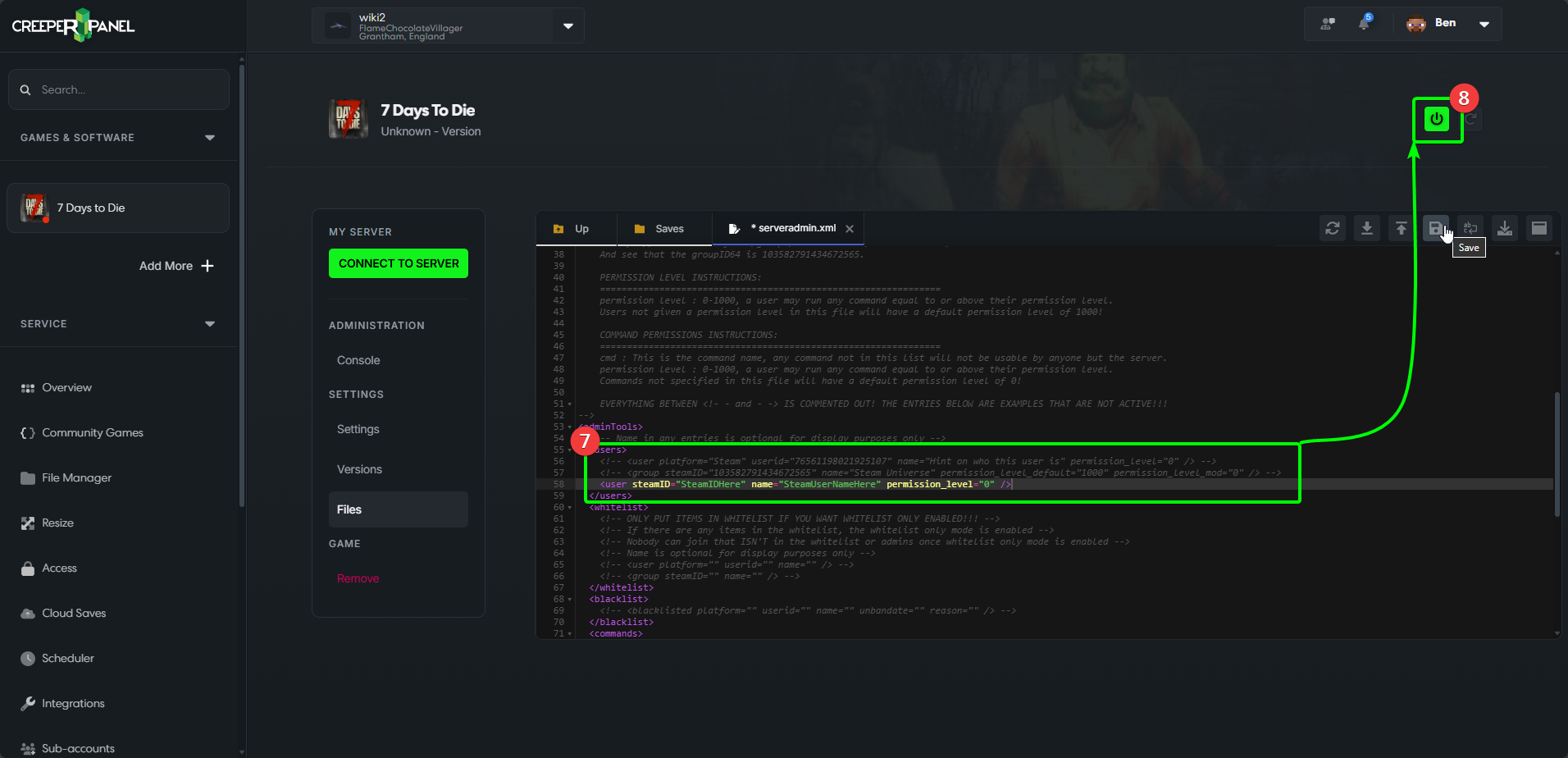Click the CreeperPanel logo
The width and height of the screenshot is (1568, 758).
click(73, 25)
